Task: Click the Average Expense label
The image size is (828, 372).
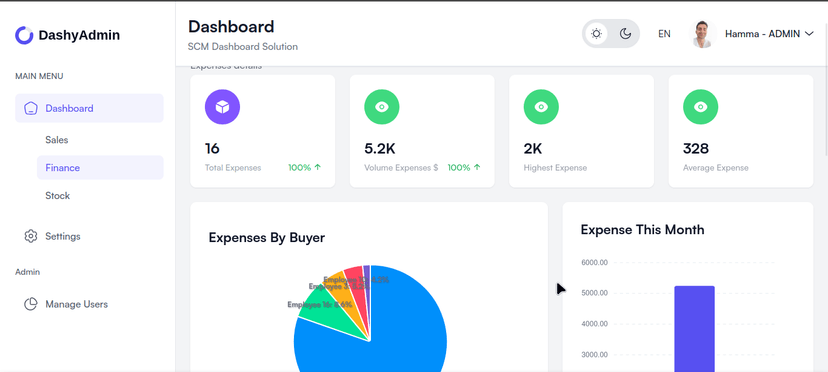Action: coord(716,168)
